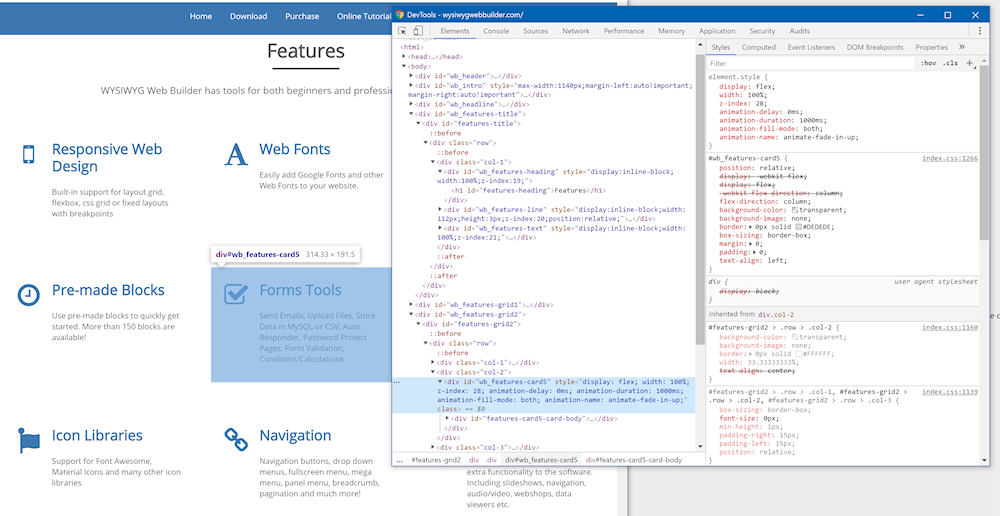The width and height of the screenshot is (1000, 516).
Task: Expand the col-3 div node
Action: 433,447
